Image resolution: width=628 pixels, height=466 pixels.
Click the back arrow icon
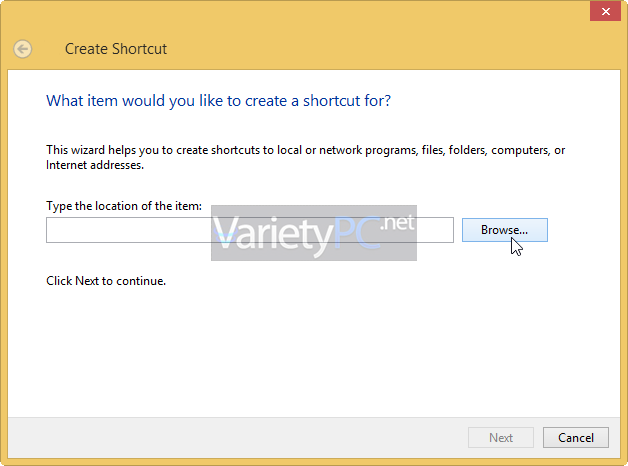point(22,49)
